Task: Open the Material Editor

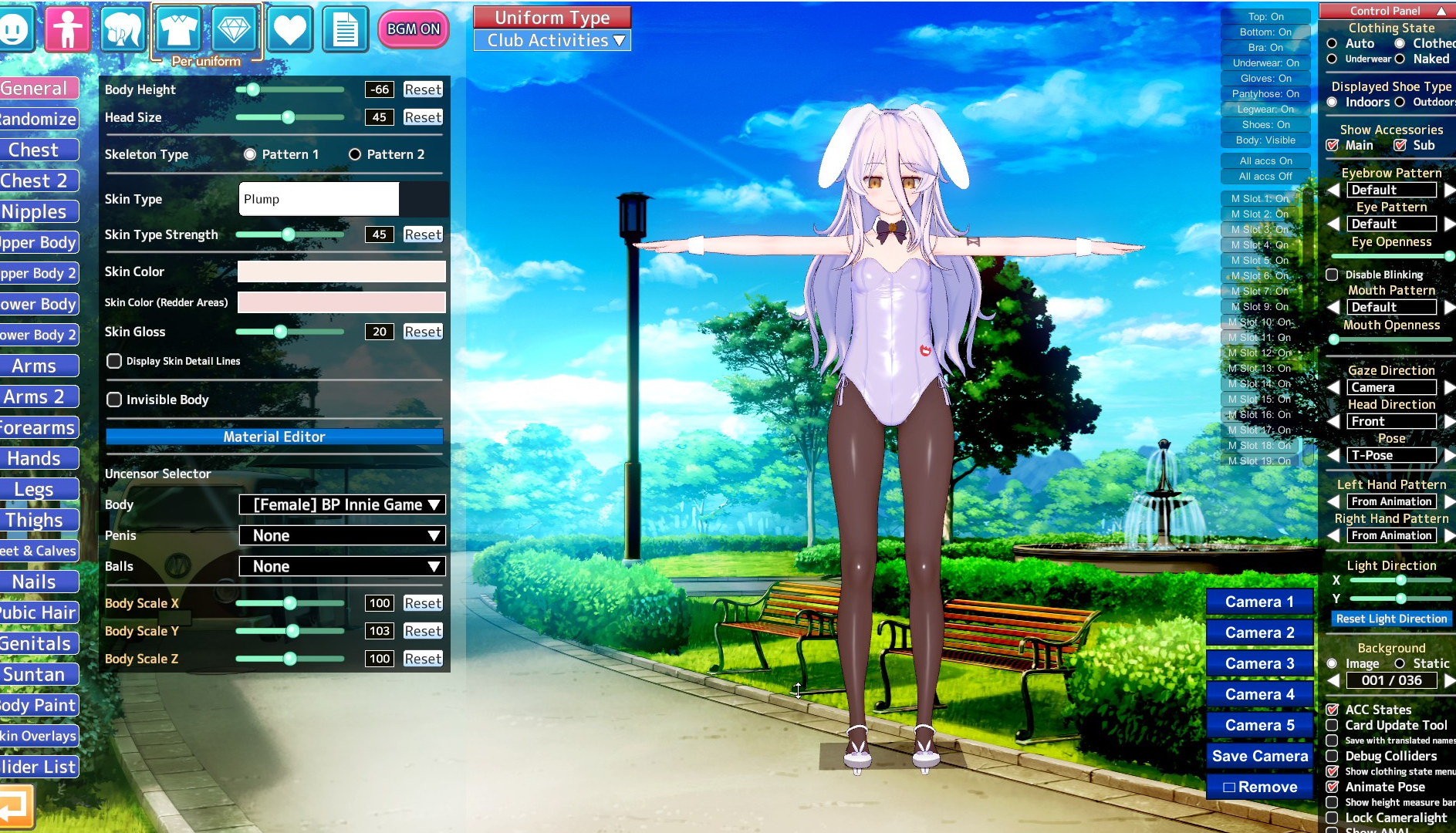Action: click(x=275, y=437)
